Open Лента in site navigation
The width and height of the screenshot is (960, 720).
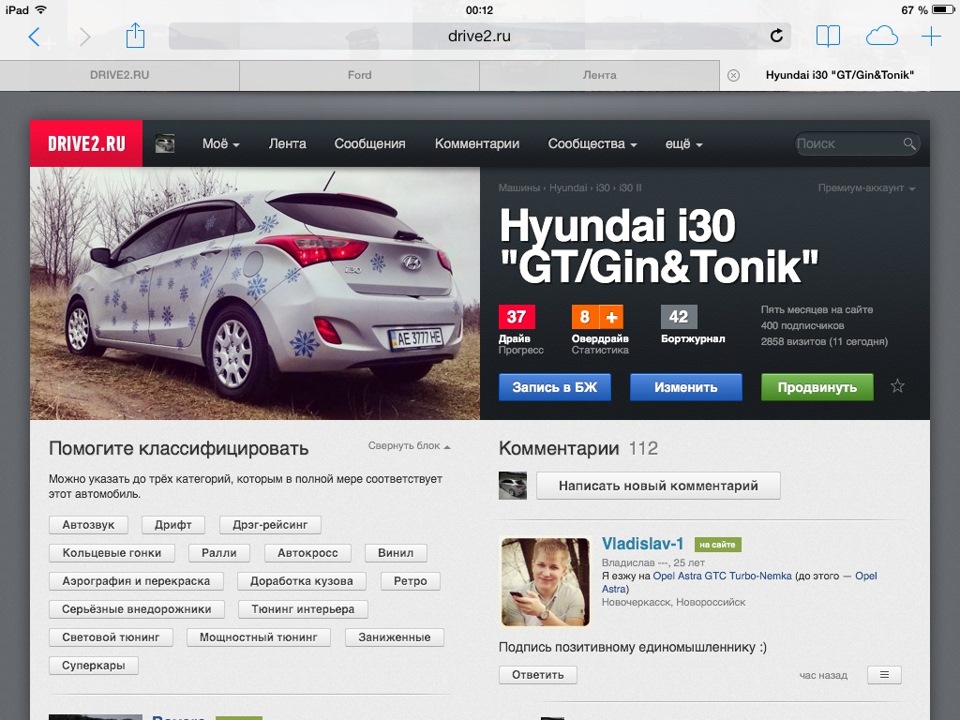[x=287, y=144]
